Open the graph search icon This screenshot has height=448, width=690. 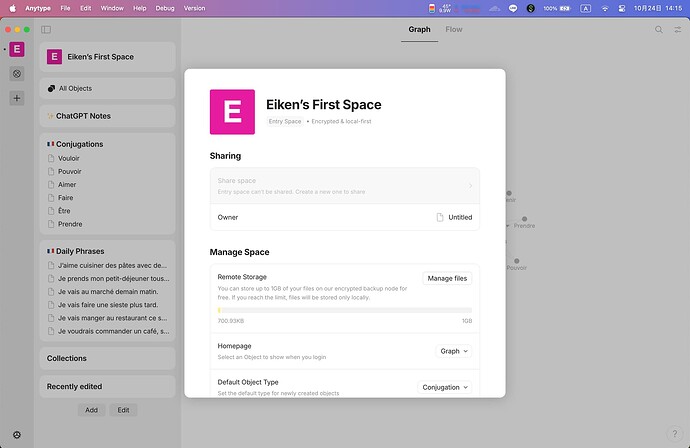(659, 29)
